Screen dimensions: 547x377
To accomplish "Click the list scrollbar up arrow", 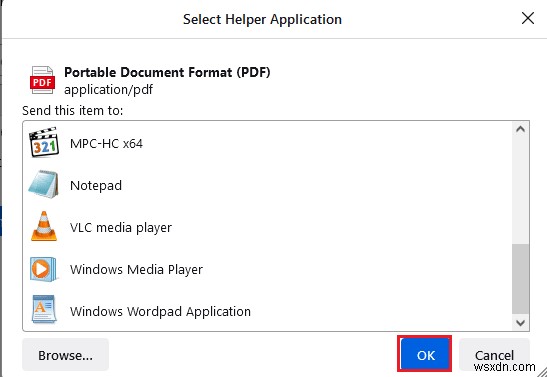I will pyautogui.click(x=520, y=129).
